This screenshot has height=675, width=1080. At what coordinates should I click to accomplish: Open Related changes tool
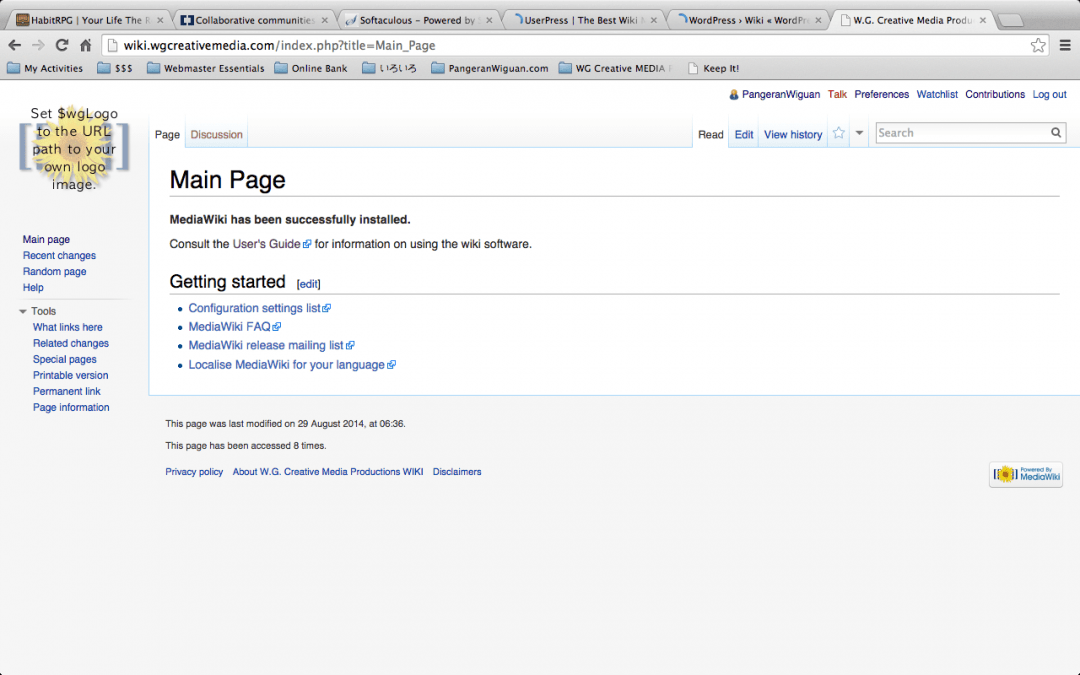click(x=71, y=343)
